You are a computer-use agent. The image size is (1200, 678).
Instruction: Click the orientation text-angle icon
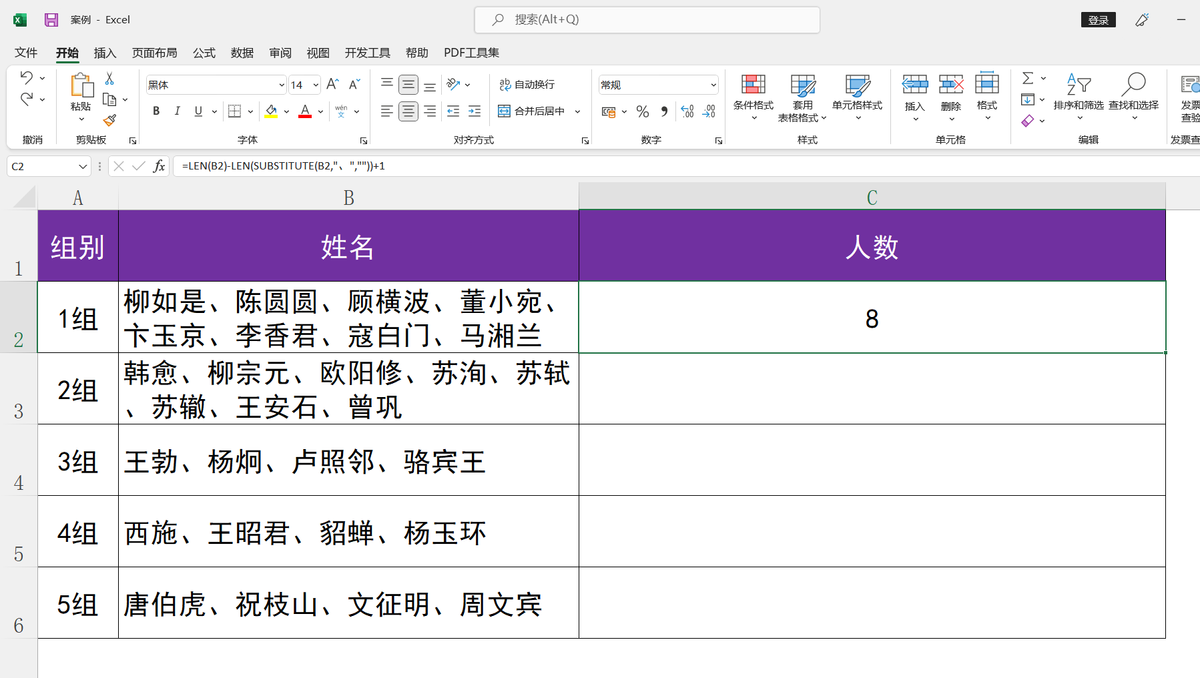click(x=454, y=85)
